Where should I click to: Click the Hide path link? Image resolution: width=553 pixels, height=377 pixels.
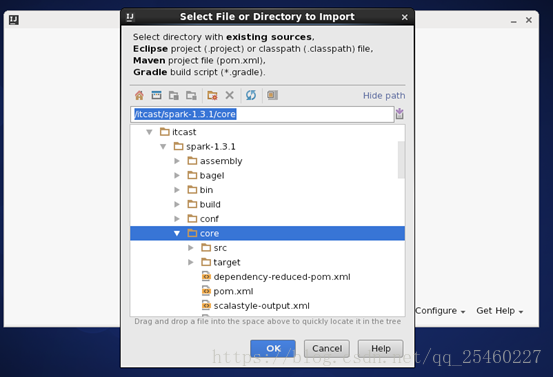click(384, 96)
